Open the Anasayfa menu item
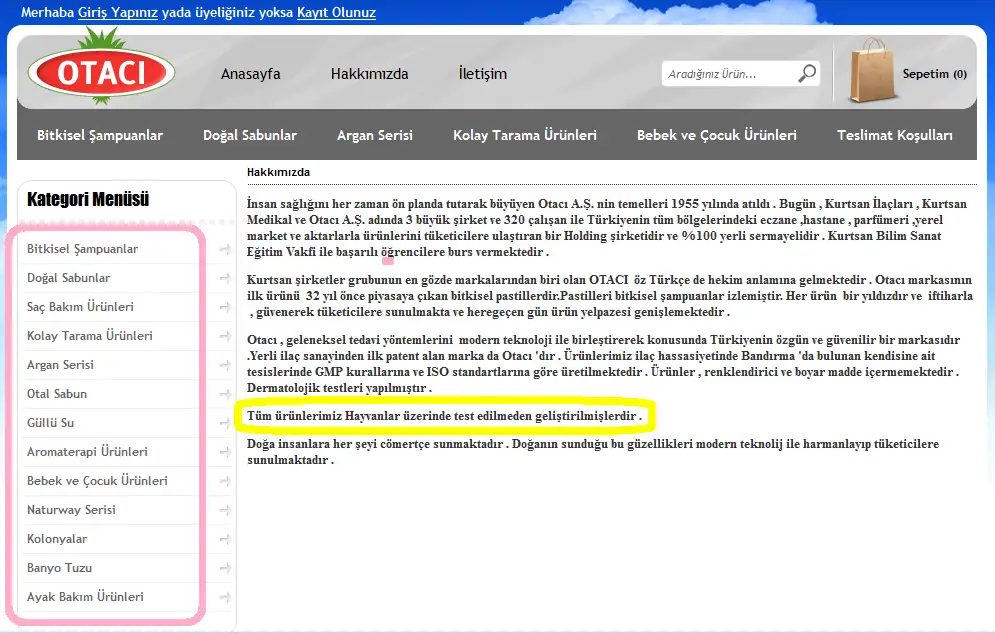Screen dimensions: 995x633 [x=251, y=74]
